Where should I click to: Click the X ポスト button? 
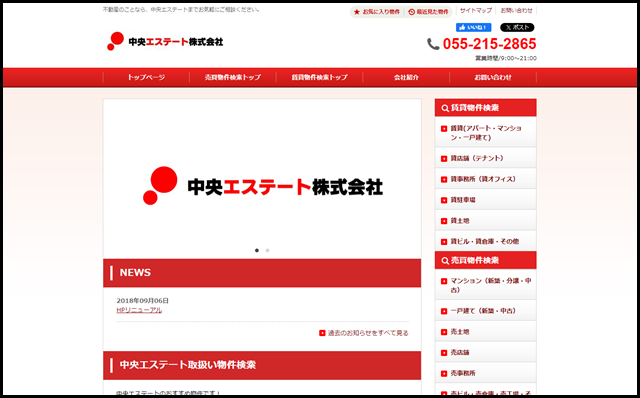pyautogui.click(x=517, y=27)
